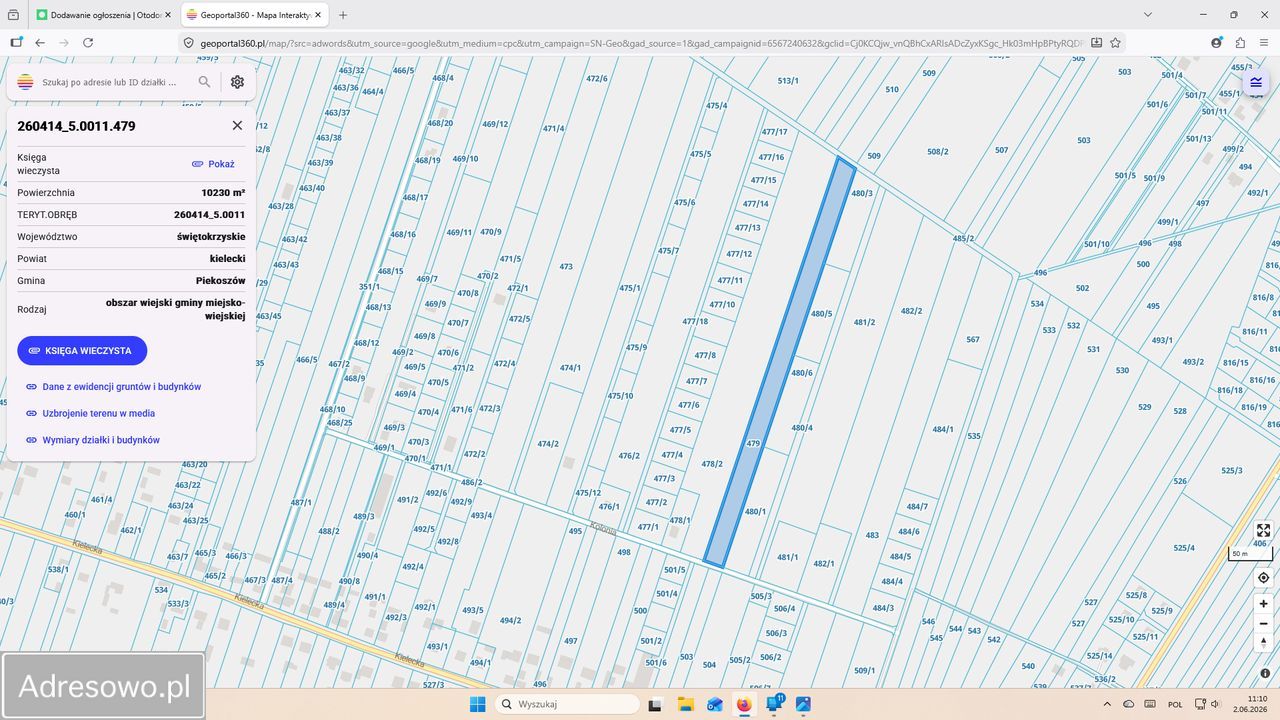Locate my position on map

[x=1263, y=578]
